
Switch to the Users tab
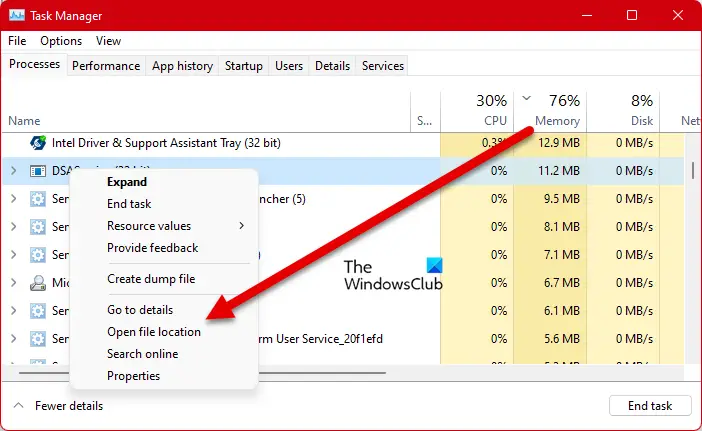click(289, 66)
